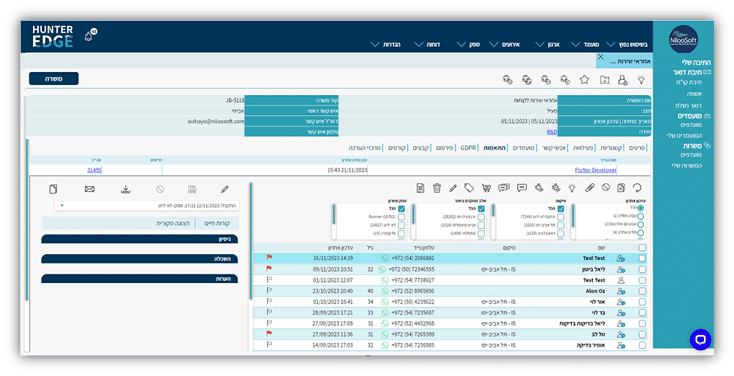
Task: Click the price tag icon
Action: pos(469,188)
